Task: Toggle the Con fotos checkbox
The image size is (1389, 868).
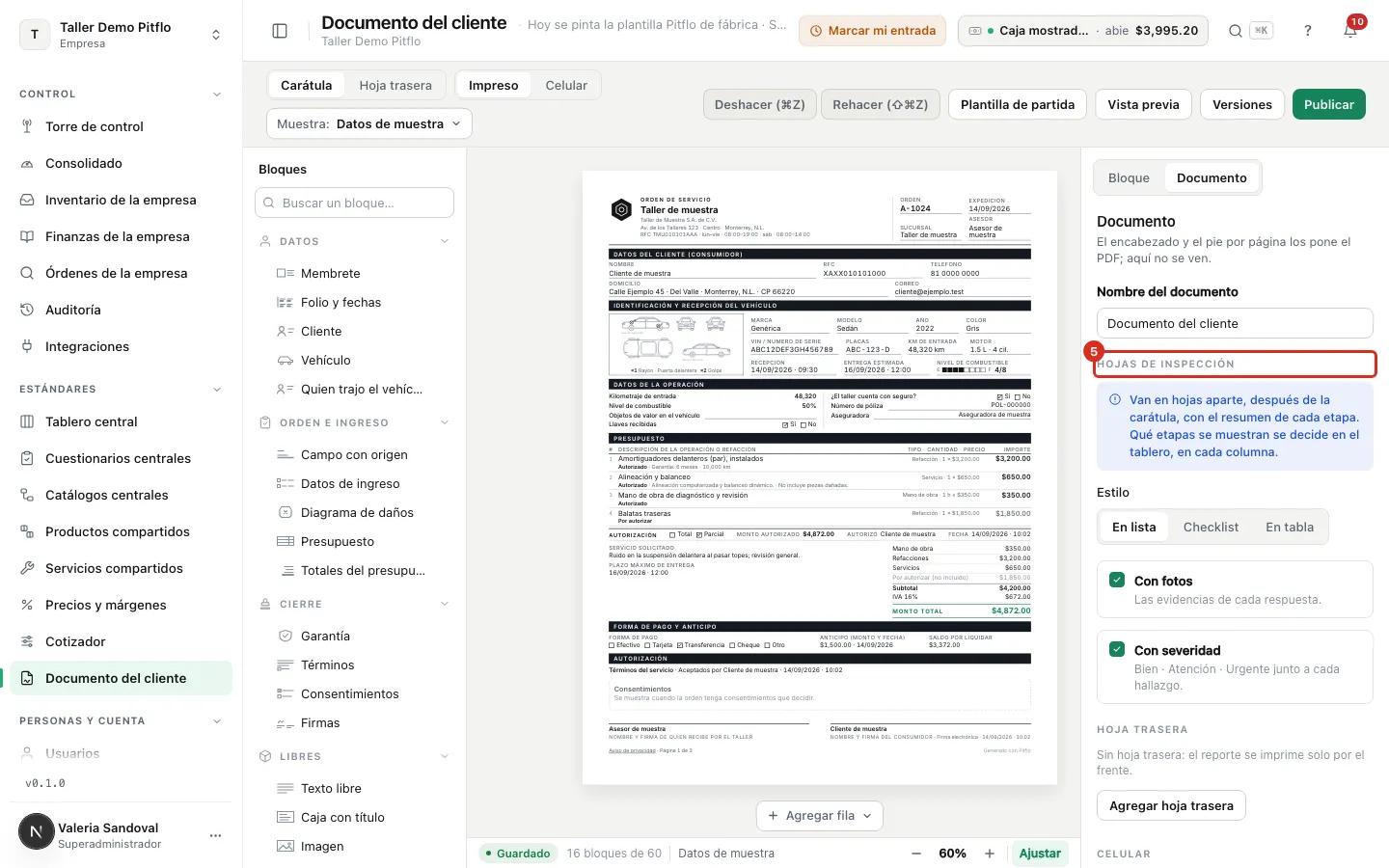Action: pos(1117,580)
